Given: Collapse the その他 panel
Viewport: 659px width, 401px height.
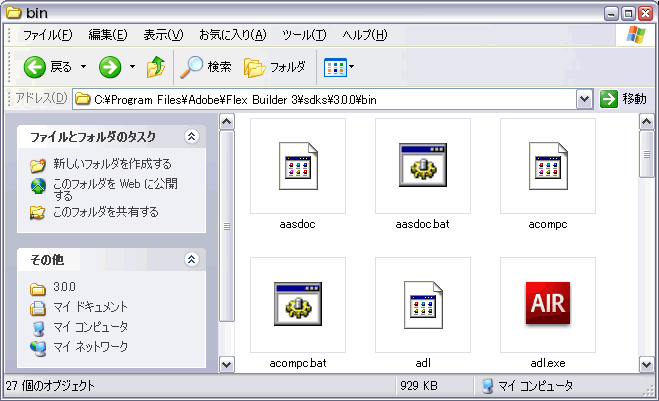Looking at the screenshot, I should click(x=192, y=259).
